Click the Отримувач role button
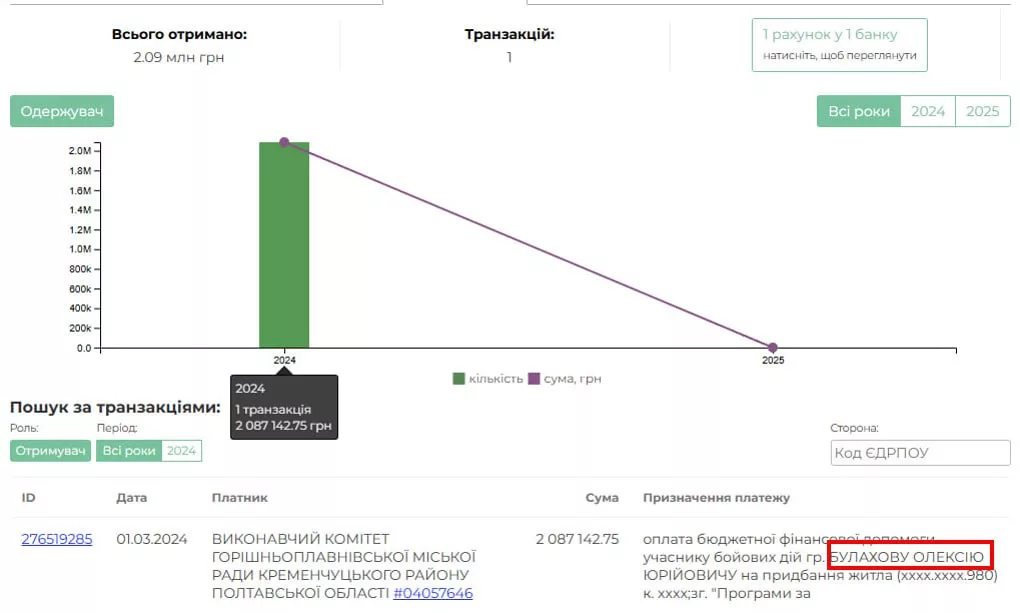The image size is (1020, 613). (50, 451)
